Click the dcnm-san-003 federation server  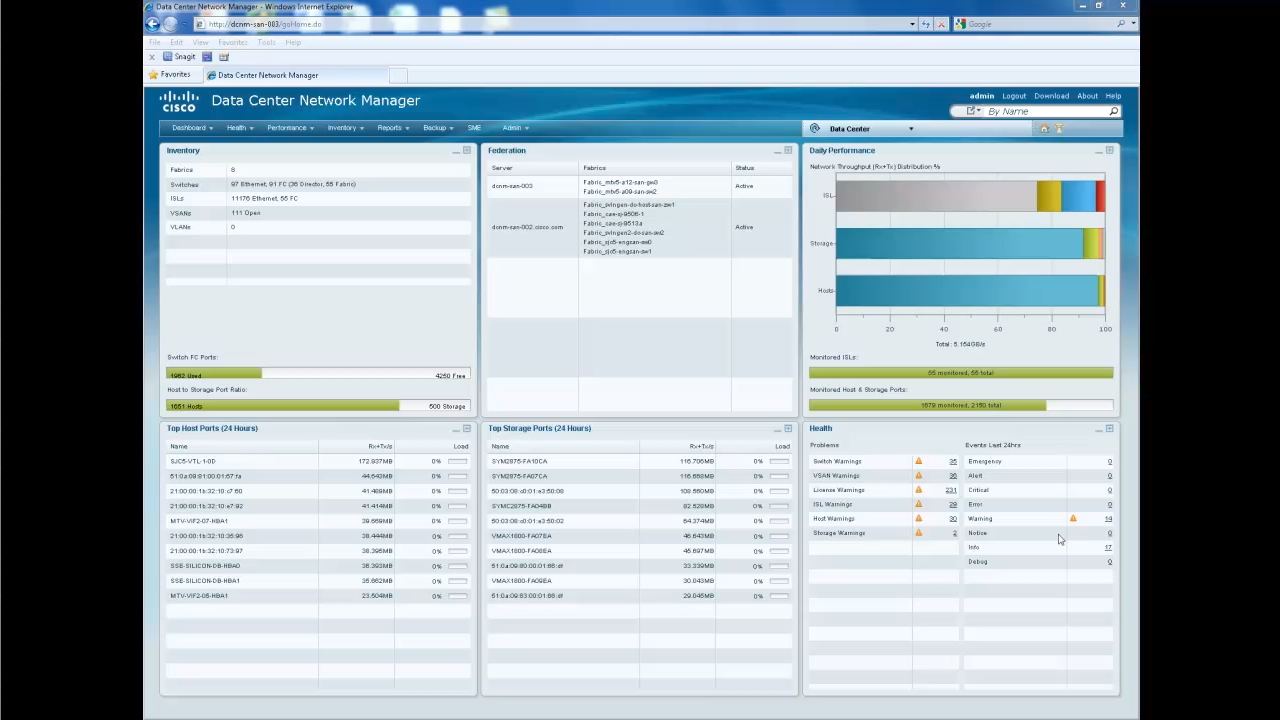(512, 186)
